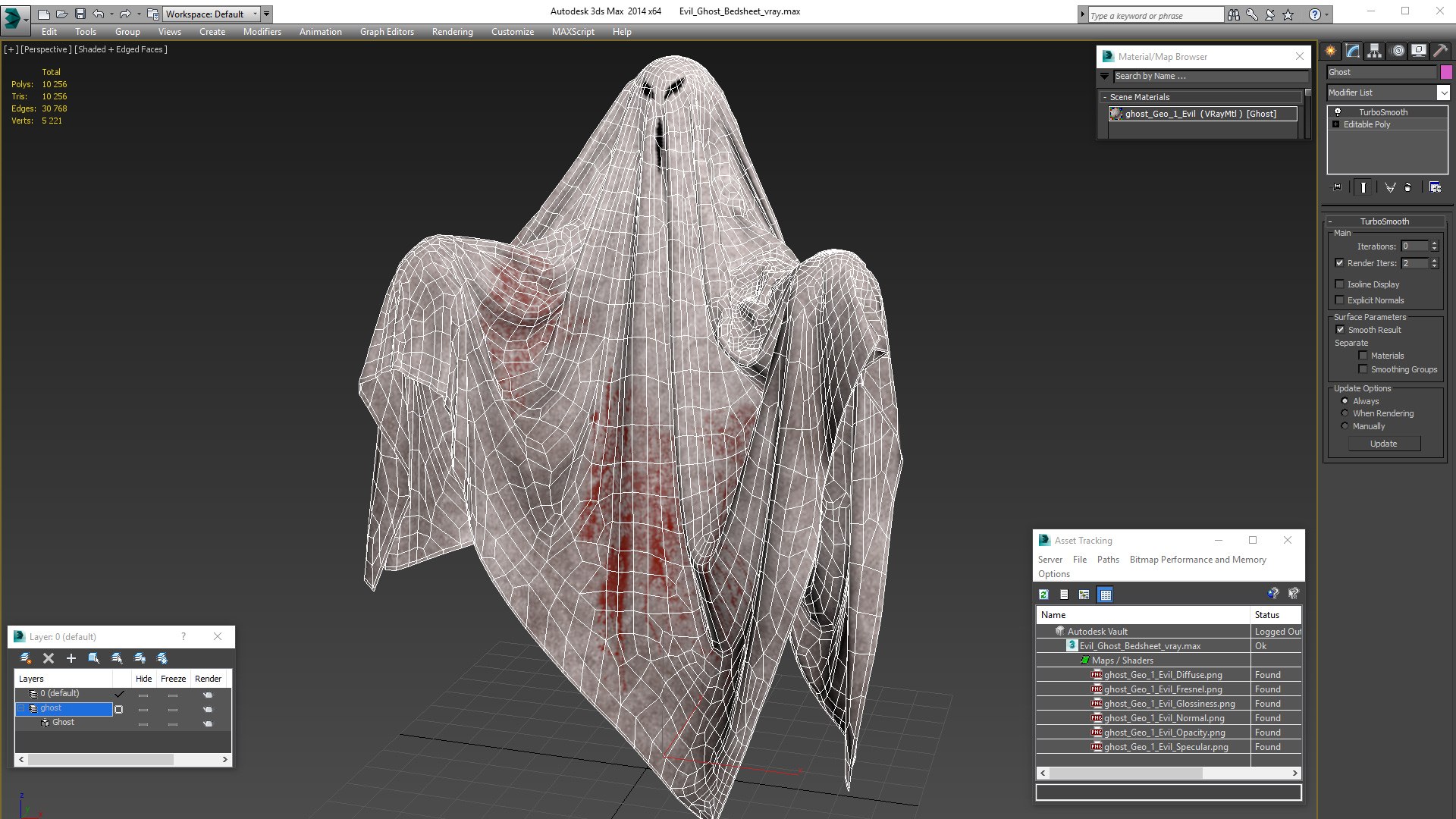This screenshot has height=819, width=1456.
Task: Select Manually update option
Action: coord(1345,426)
